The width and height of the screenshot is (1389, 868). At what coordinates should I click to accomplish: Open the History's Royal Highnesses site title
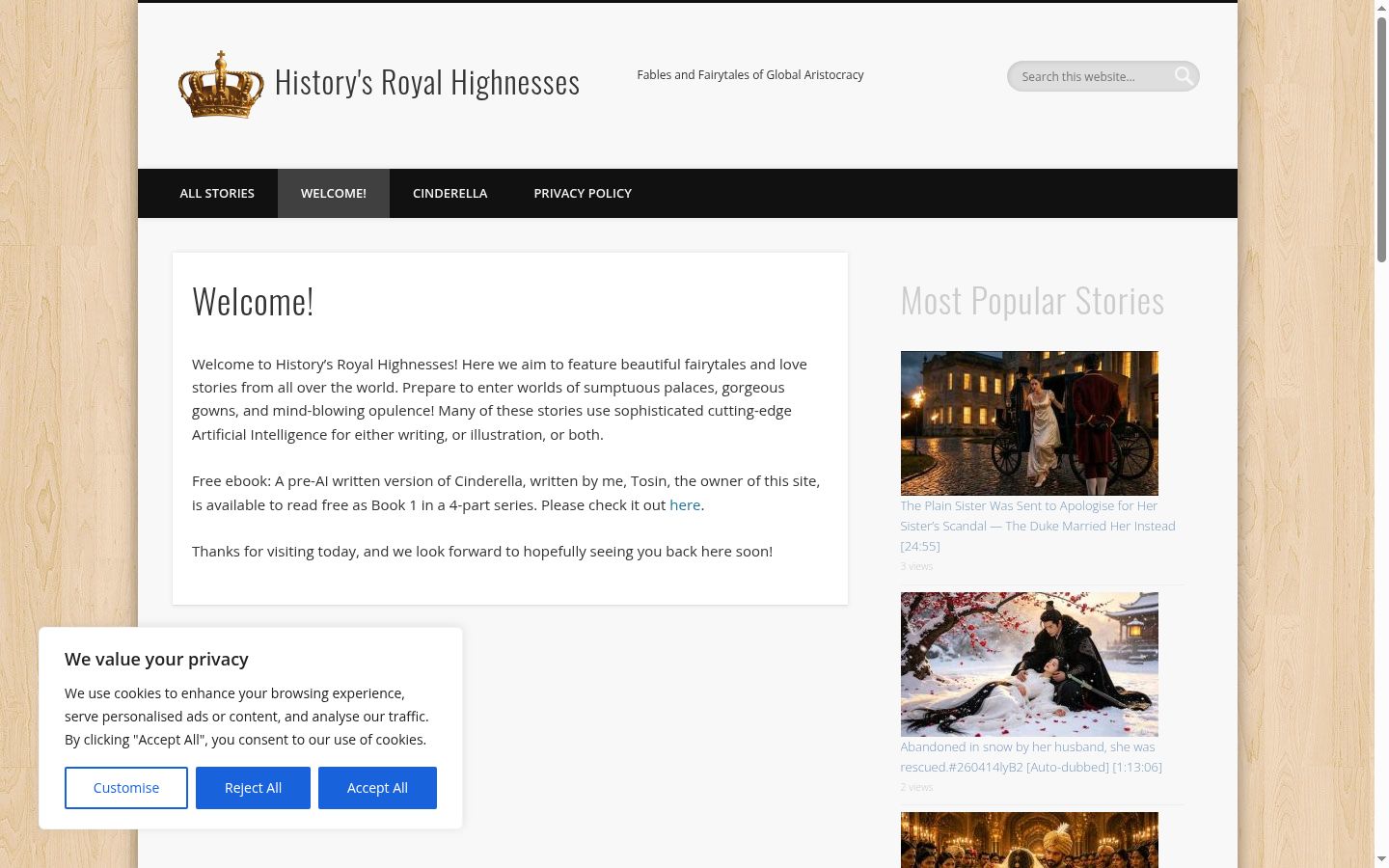(x=427, y=83)
